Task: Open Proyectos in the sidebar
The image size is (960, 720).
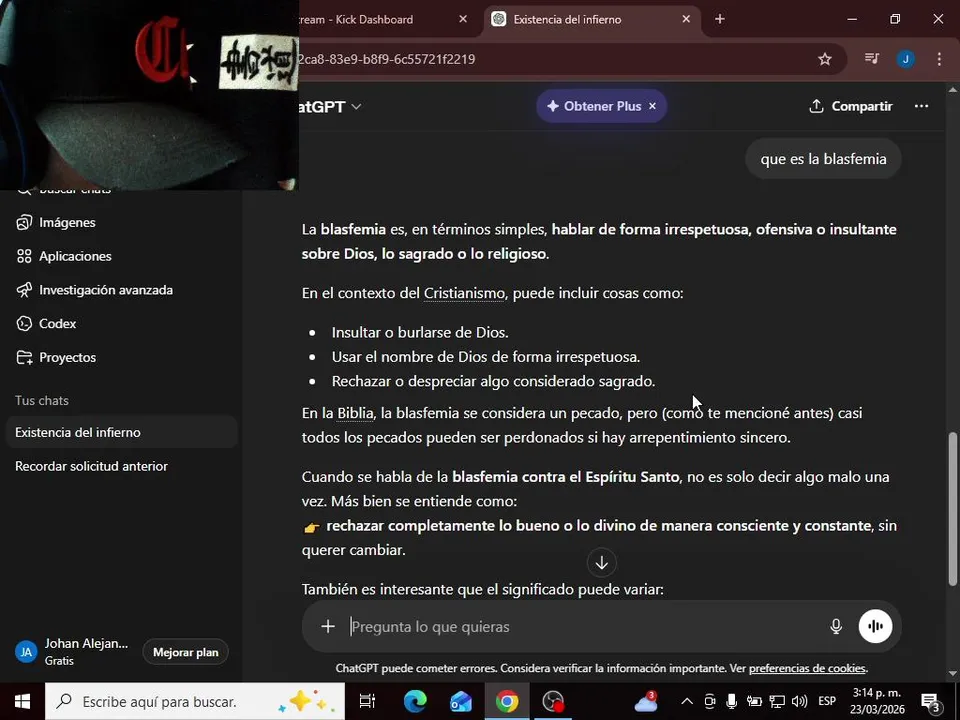Action: [121, 357]
